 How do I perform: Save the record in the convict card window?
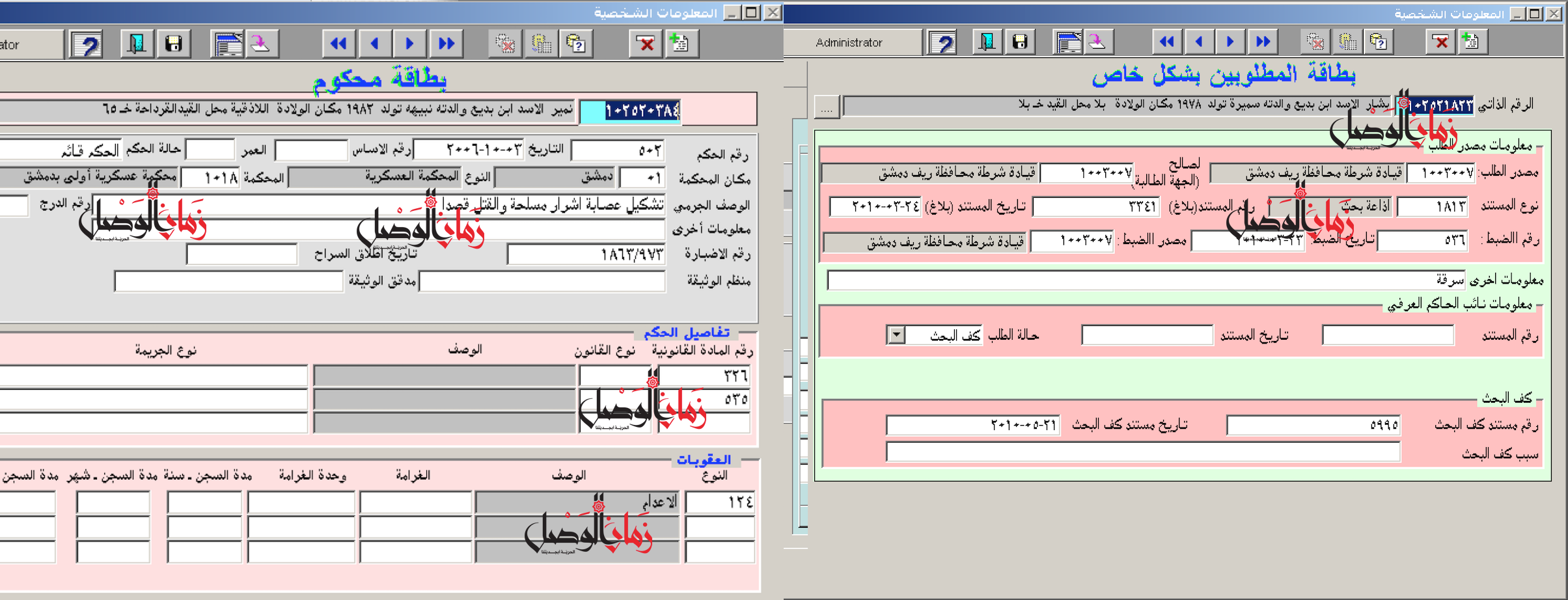point(173,44)
